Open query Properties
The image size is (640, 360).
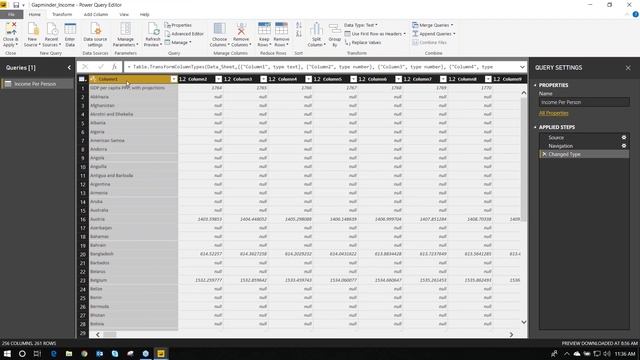click(x=178, y=25)
